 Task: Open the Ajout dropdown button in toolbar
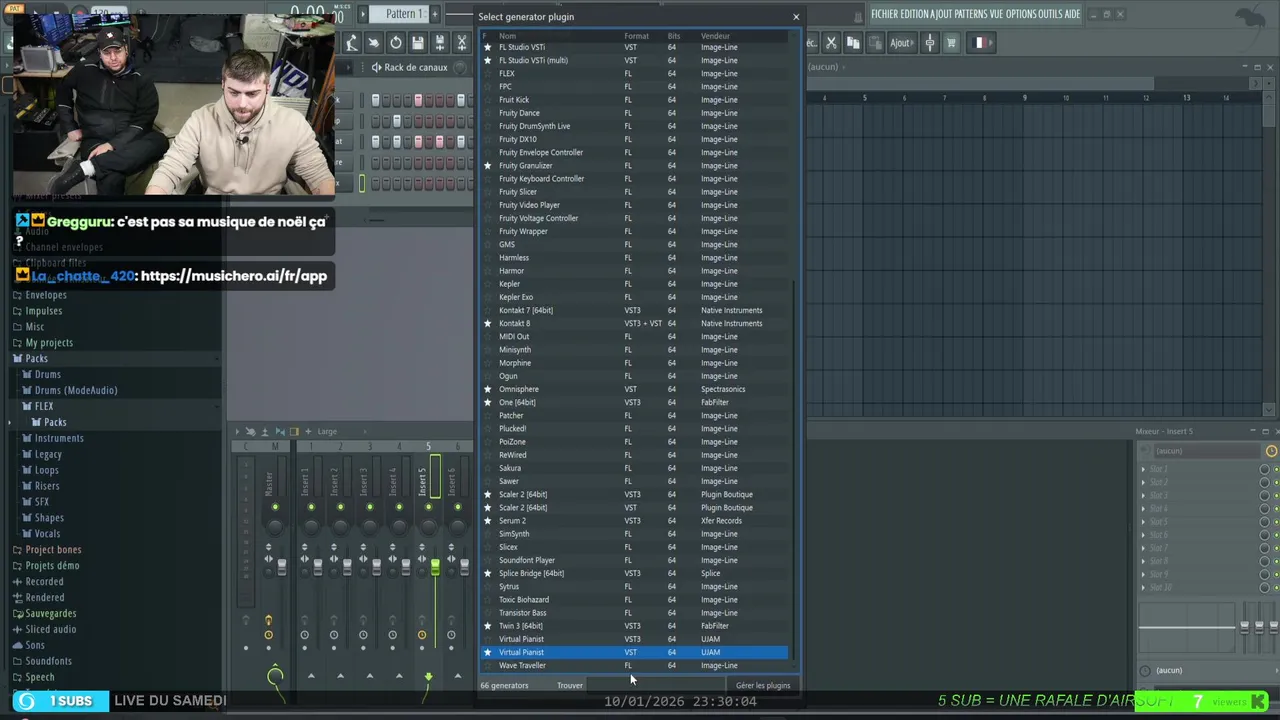coord(900,43)
